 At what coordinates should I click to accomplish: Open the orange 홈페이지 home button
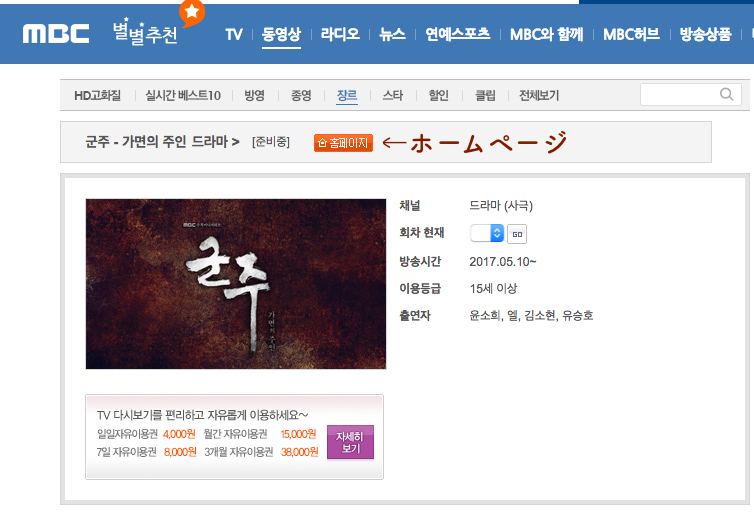coord(343,143)
